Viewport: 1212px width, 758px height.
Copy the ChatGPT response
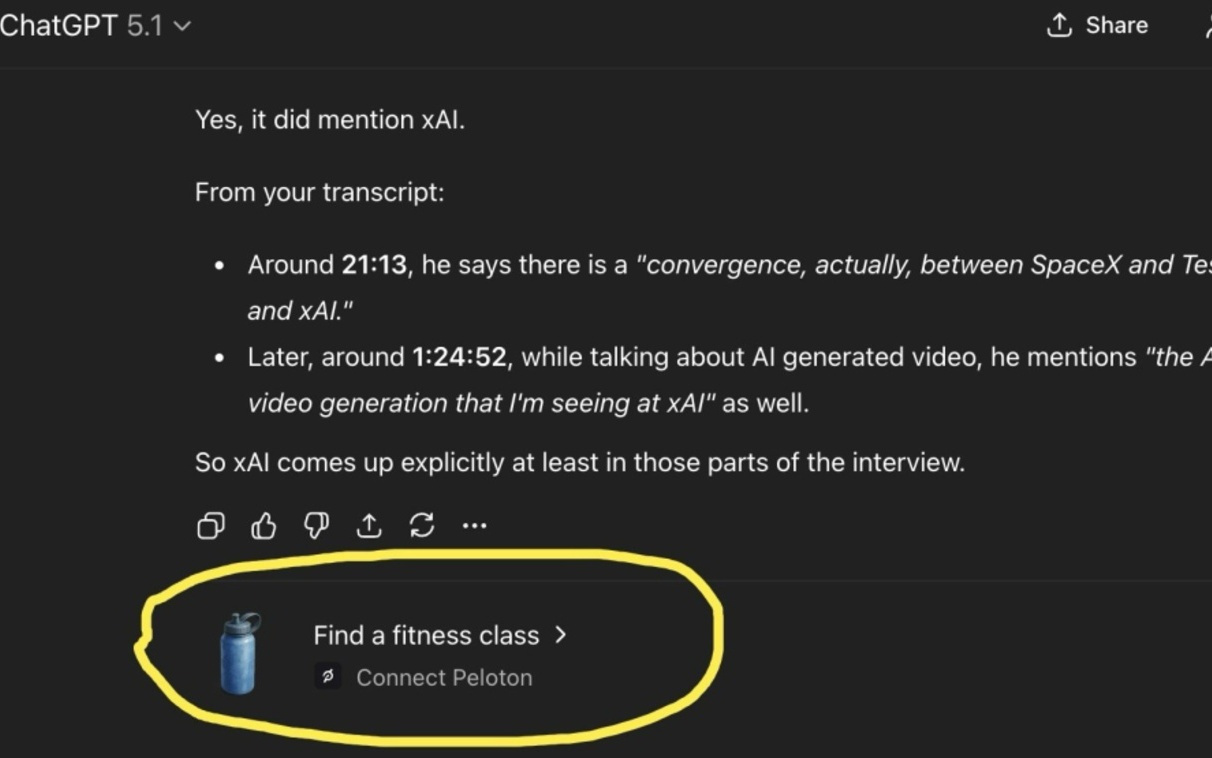tap(211, 526)
